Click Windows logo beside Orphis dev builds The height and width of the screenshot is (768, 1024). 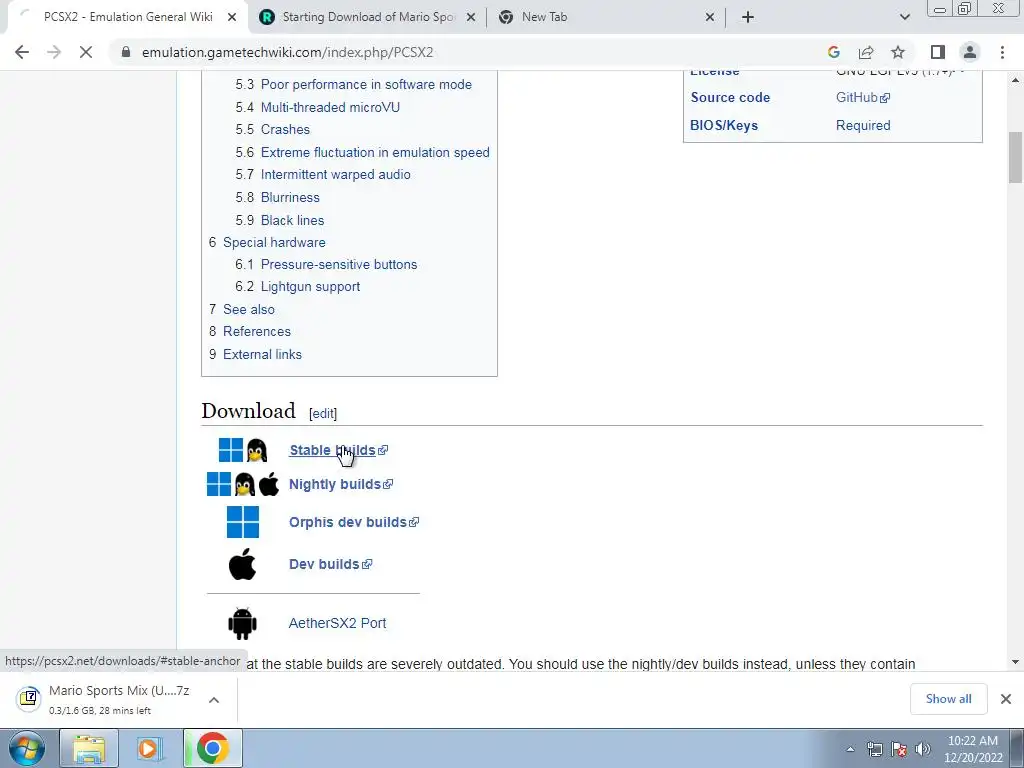[x=242, y=522]
